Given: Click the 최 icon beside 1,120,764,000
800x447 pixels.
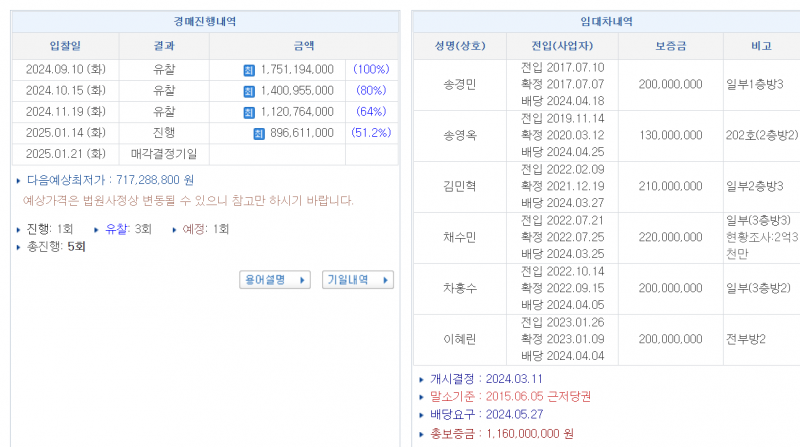Looking at the screenshot, I should click(249, 112).
